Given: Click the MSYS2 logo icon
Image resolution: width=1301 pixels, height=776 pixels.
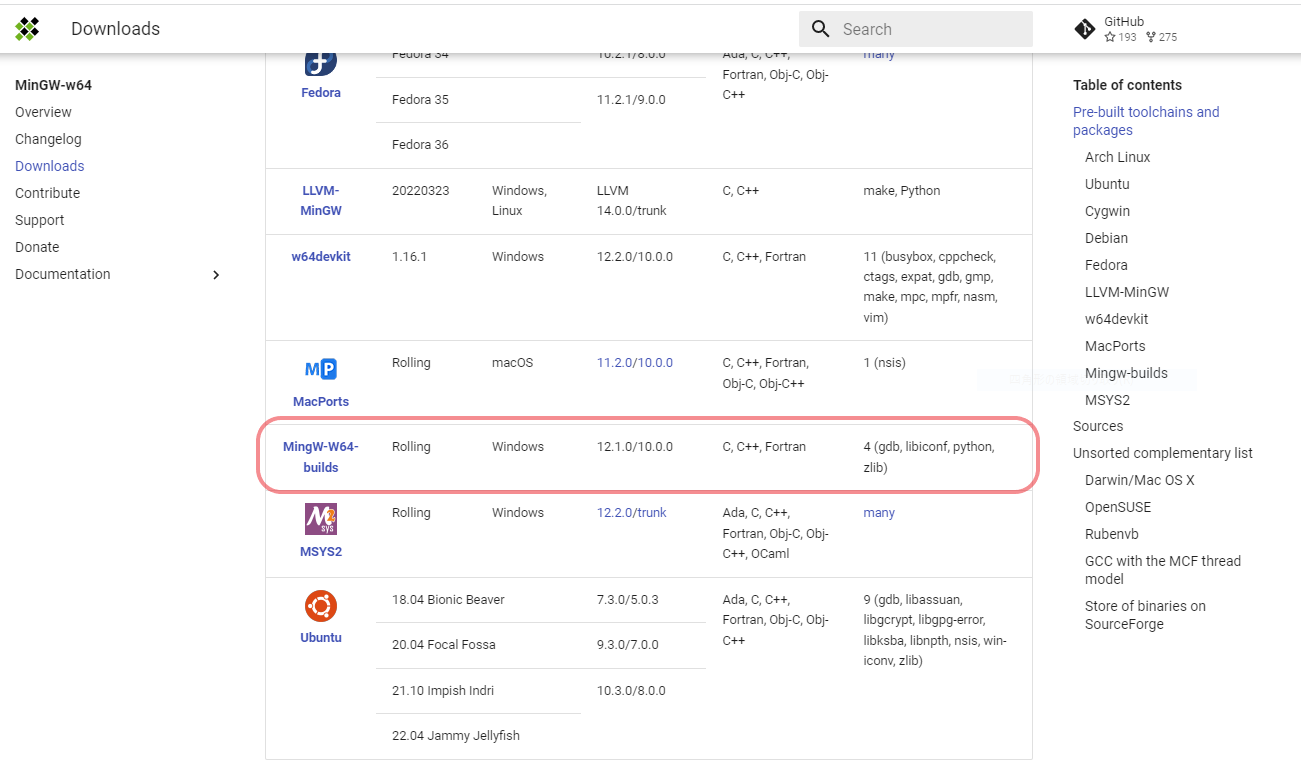Looking at the screenshot, I should [x=321, y=519].
